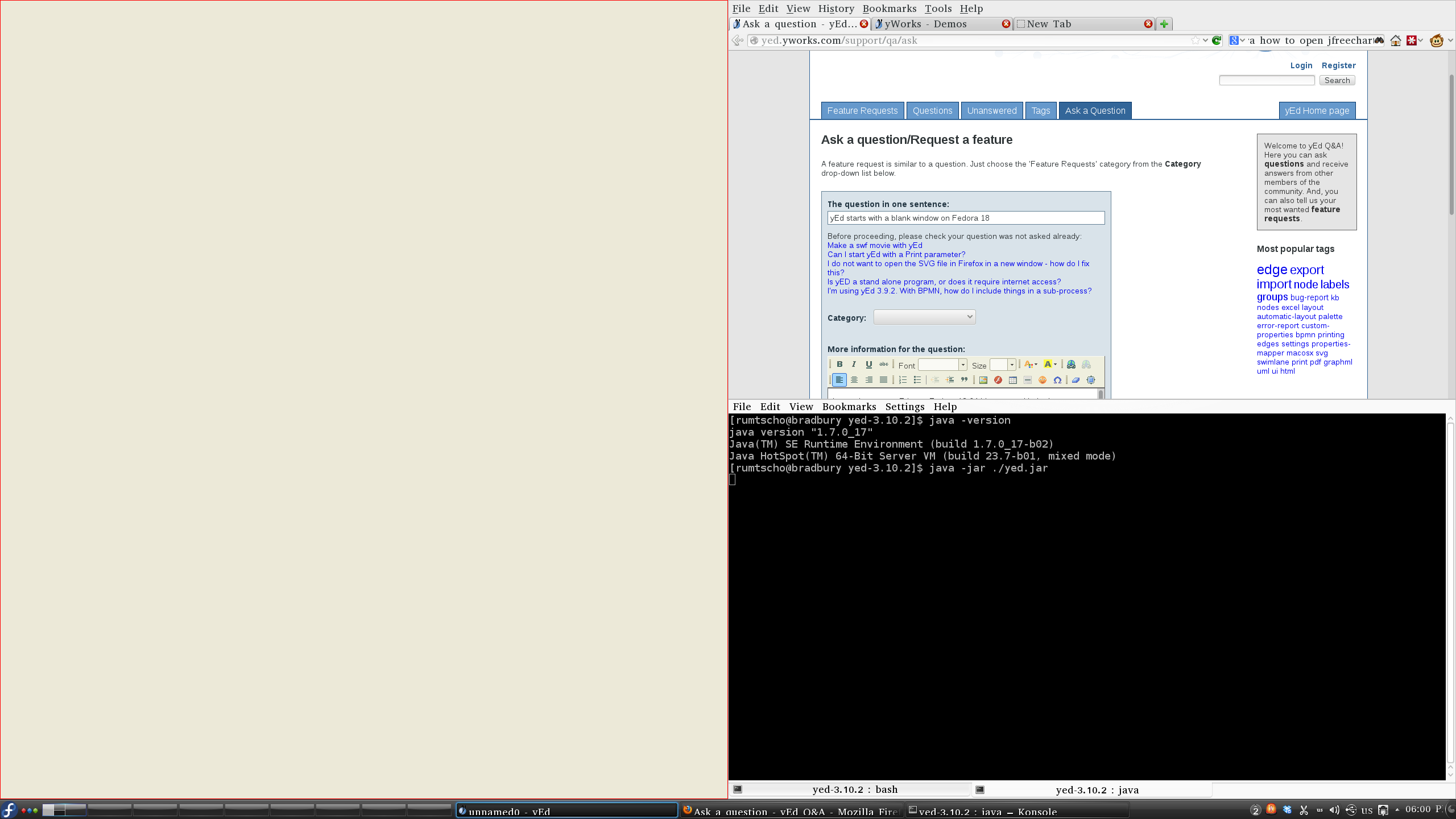
Task: Insert Flash object in editor
Action: pyautogui.click(x=998, y=380)
